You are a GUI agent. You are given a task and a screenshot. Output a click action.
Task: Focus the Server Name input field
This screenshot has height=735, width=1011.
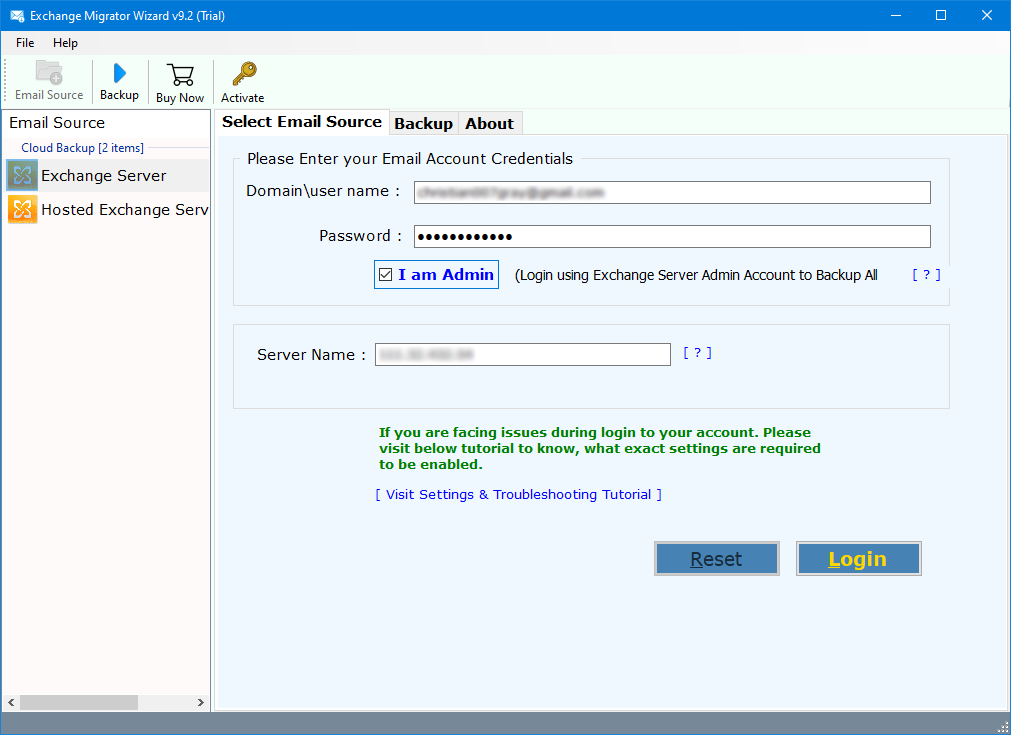pos(523,355)
